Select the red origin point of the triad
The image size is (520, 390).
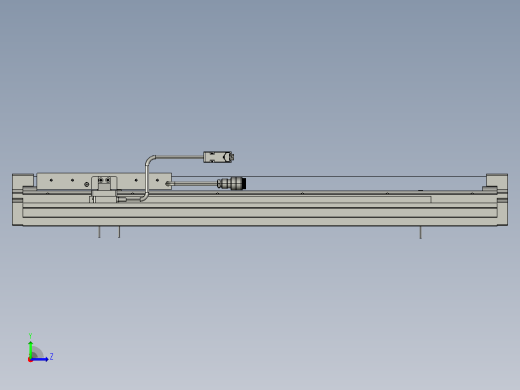point(30,360)
